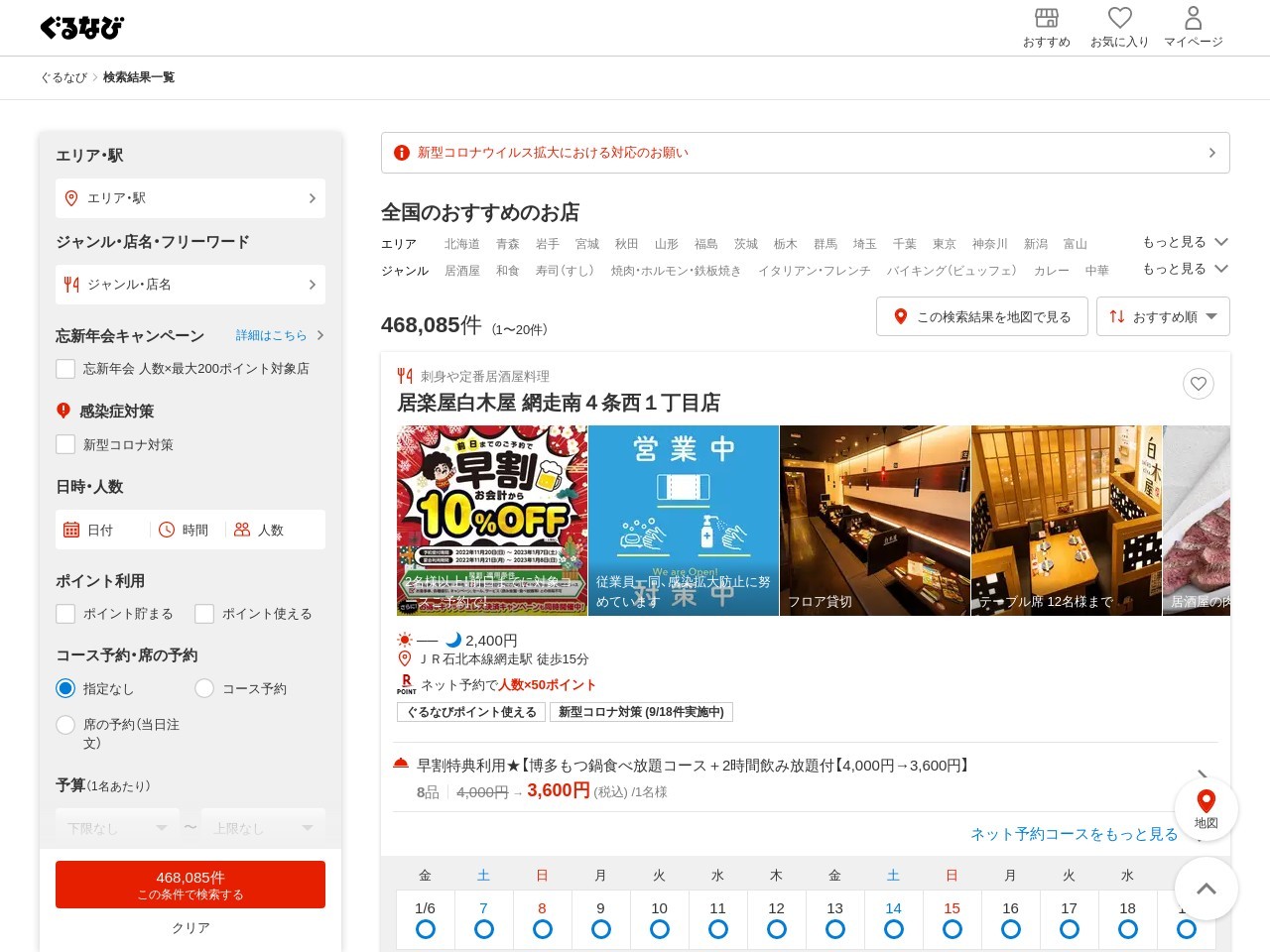Enable ポイント使える checkbox
This screenshot has height=952, width=1270.
tap(204, 614)
